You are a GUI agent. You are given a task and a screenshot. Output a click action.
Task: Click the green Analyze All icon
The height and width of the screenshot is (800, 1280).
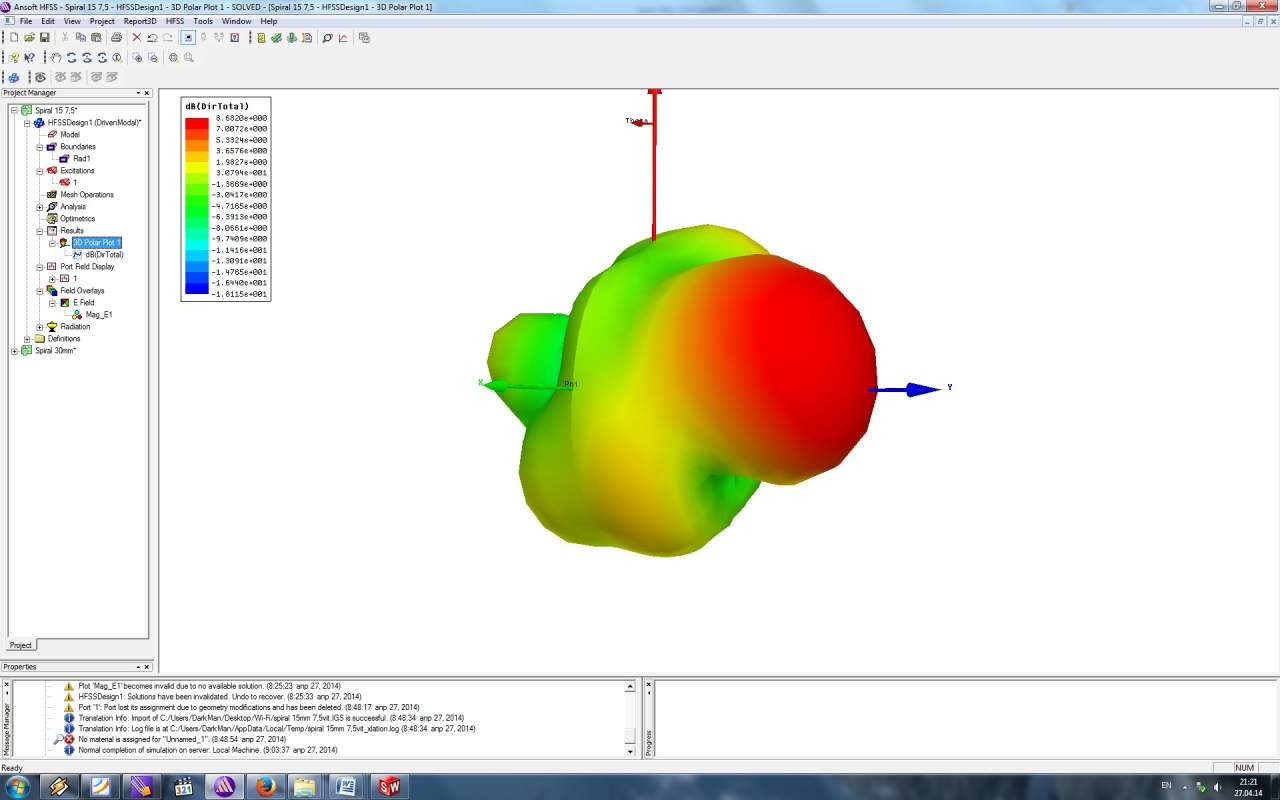point(291,38)
